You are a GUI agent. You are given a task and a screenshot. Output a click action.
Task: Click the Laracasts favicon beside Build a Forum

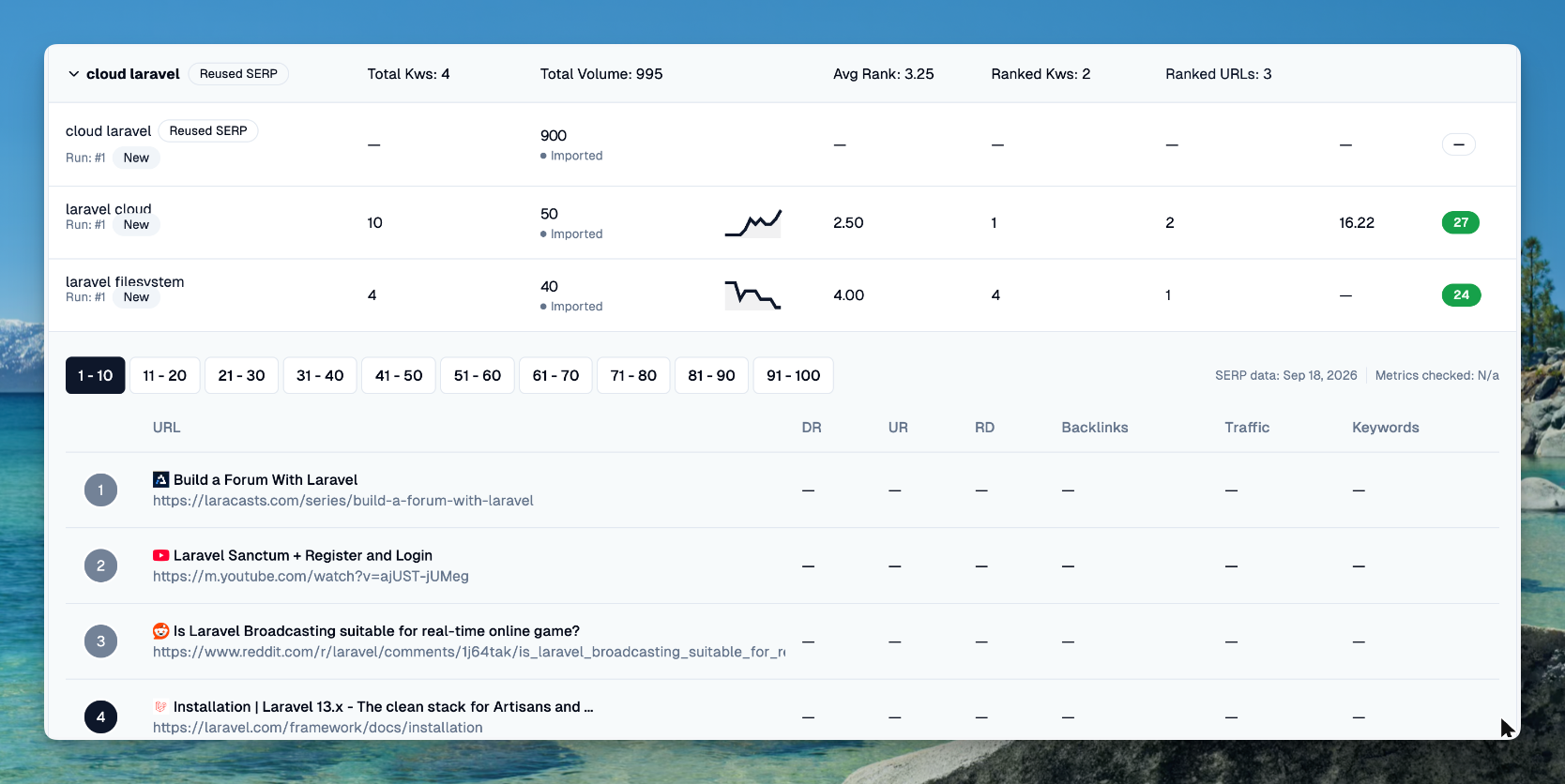(x=161, y=479)
